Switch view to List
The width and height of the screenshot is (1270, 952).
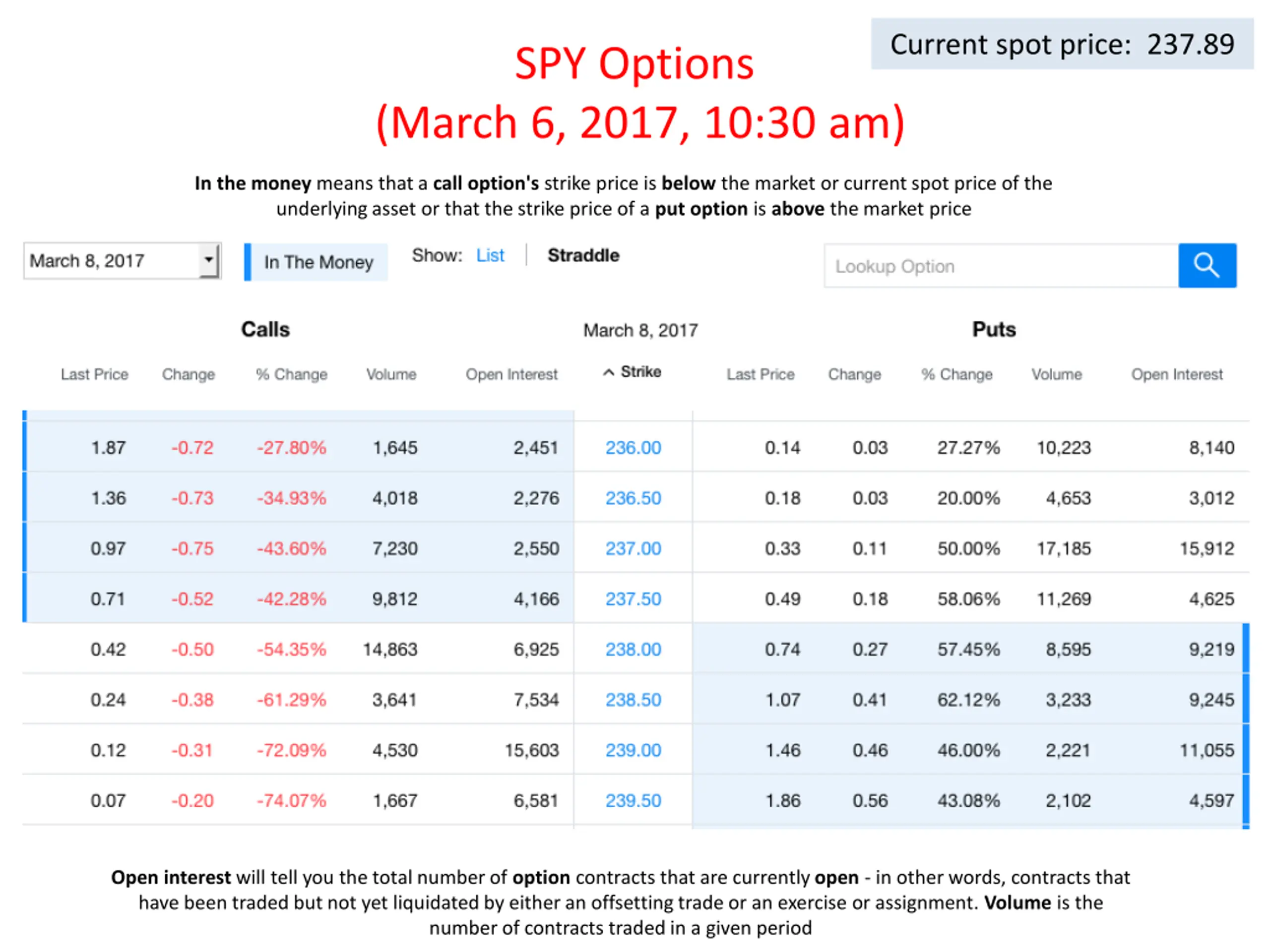[490, 255]
